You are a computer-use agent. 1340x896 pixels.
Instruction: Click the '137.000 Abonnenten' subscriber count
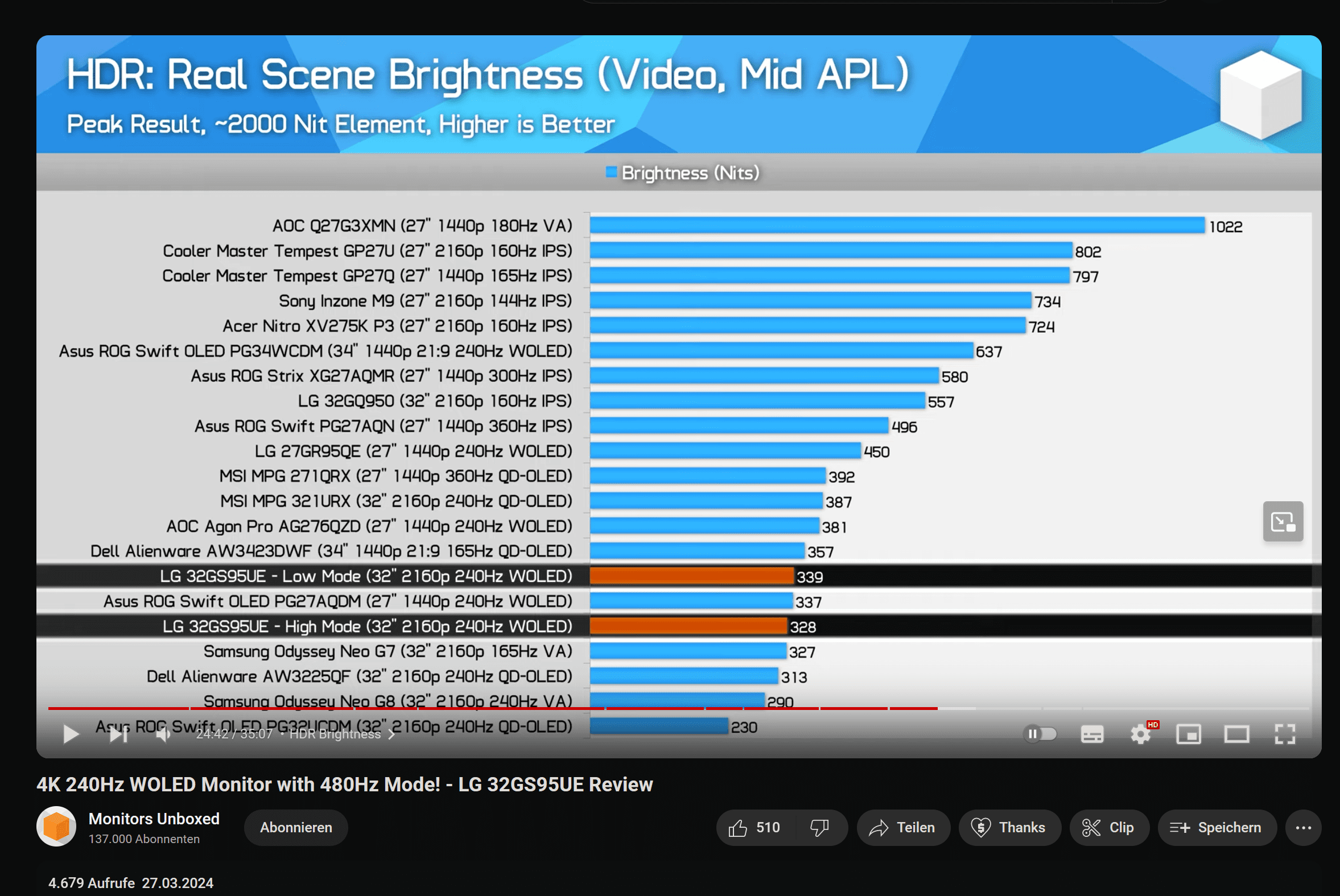pos(144,839)
